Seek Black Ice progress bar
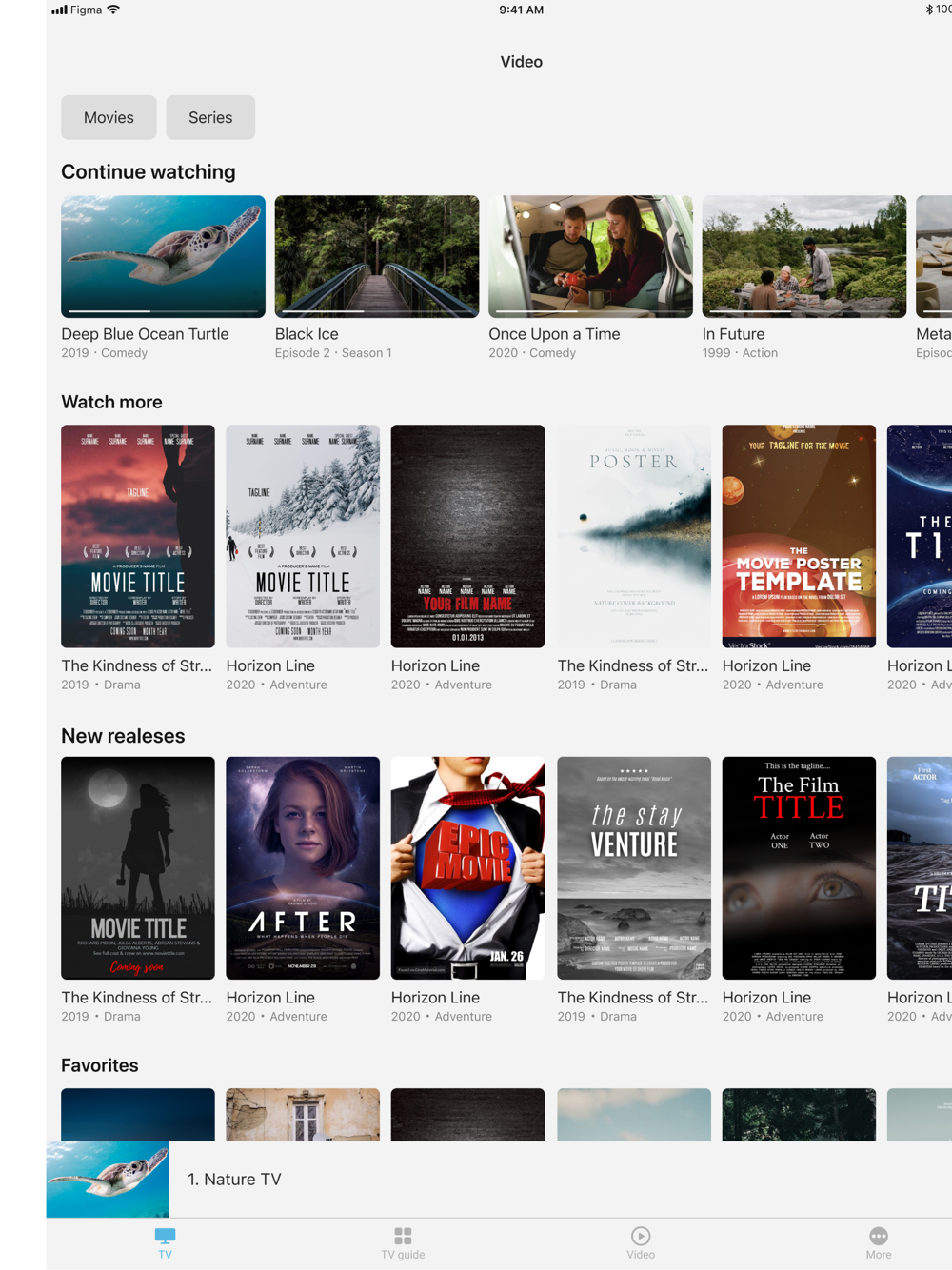Screen dimensions: 952x1270 coord(377,311)
